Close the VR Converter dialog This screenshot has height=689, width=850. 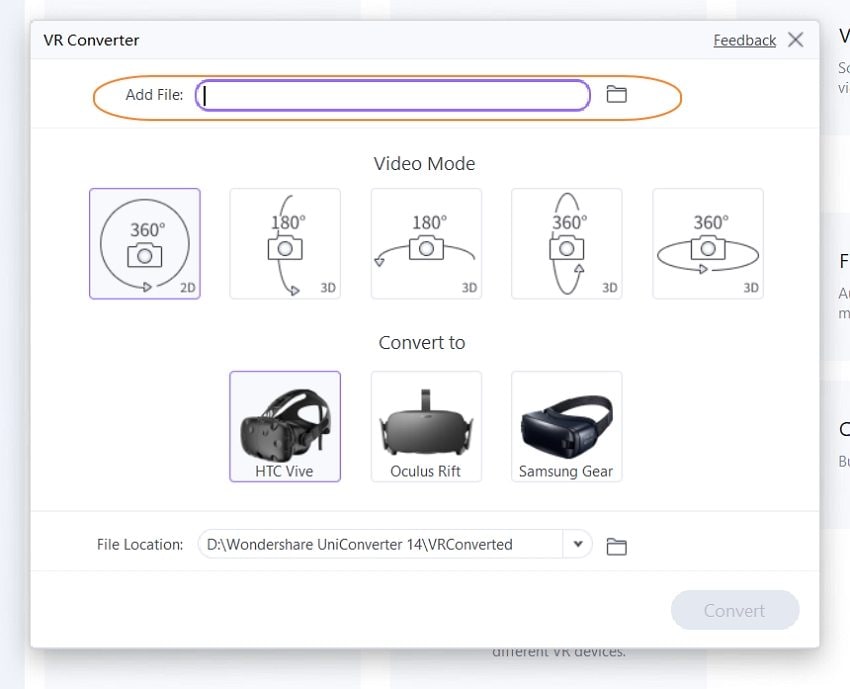click(795, 40)
